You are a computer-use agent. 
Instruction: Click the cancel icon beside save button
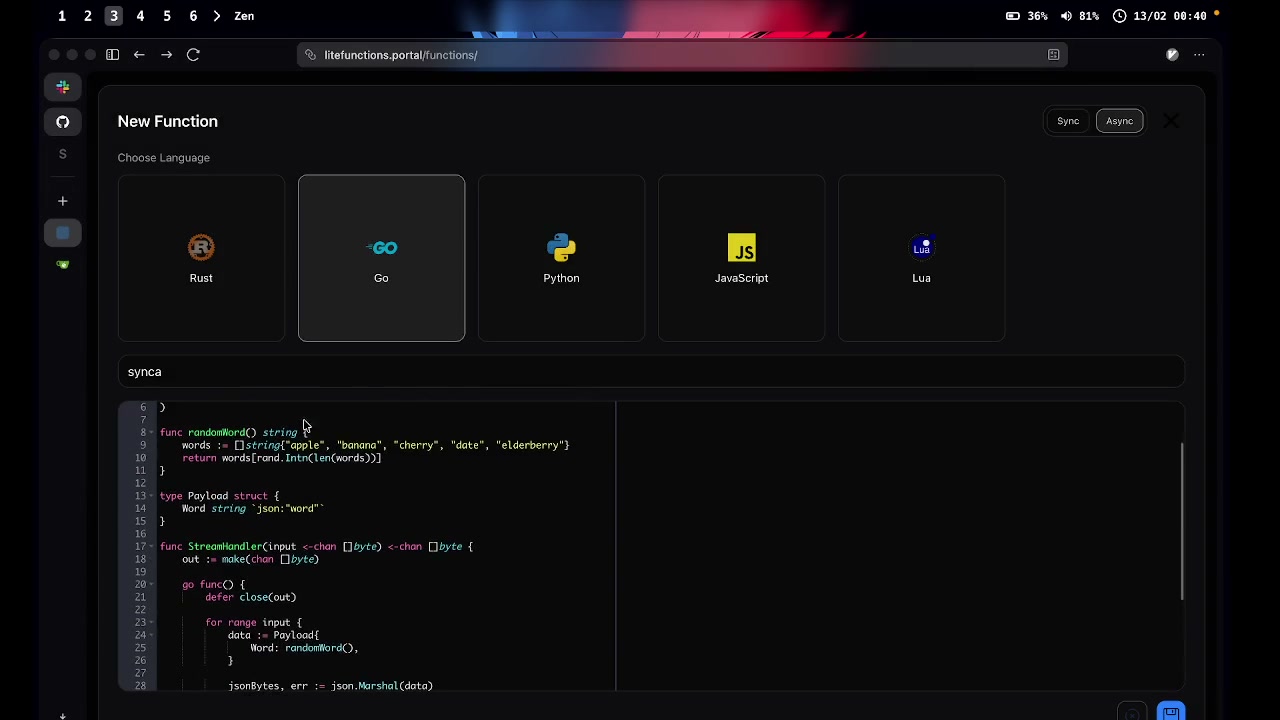point(1132,712)
